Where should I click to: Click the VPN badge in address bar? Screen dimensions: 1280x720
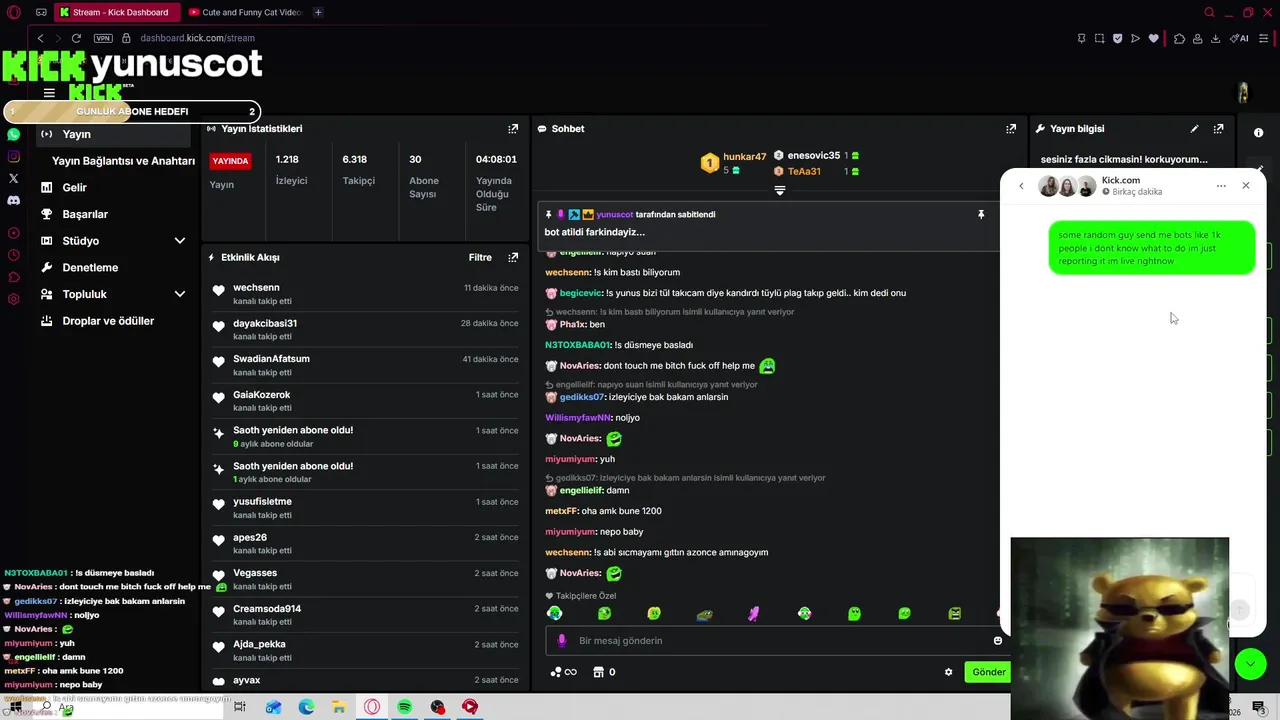pyautogui.click(x=103, y=38)
